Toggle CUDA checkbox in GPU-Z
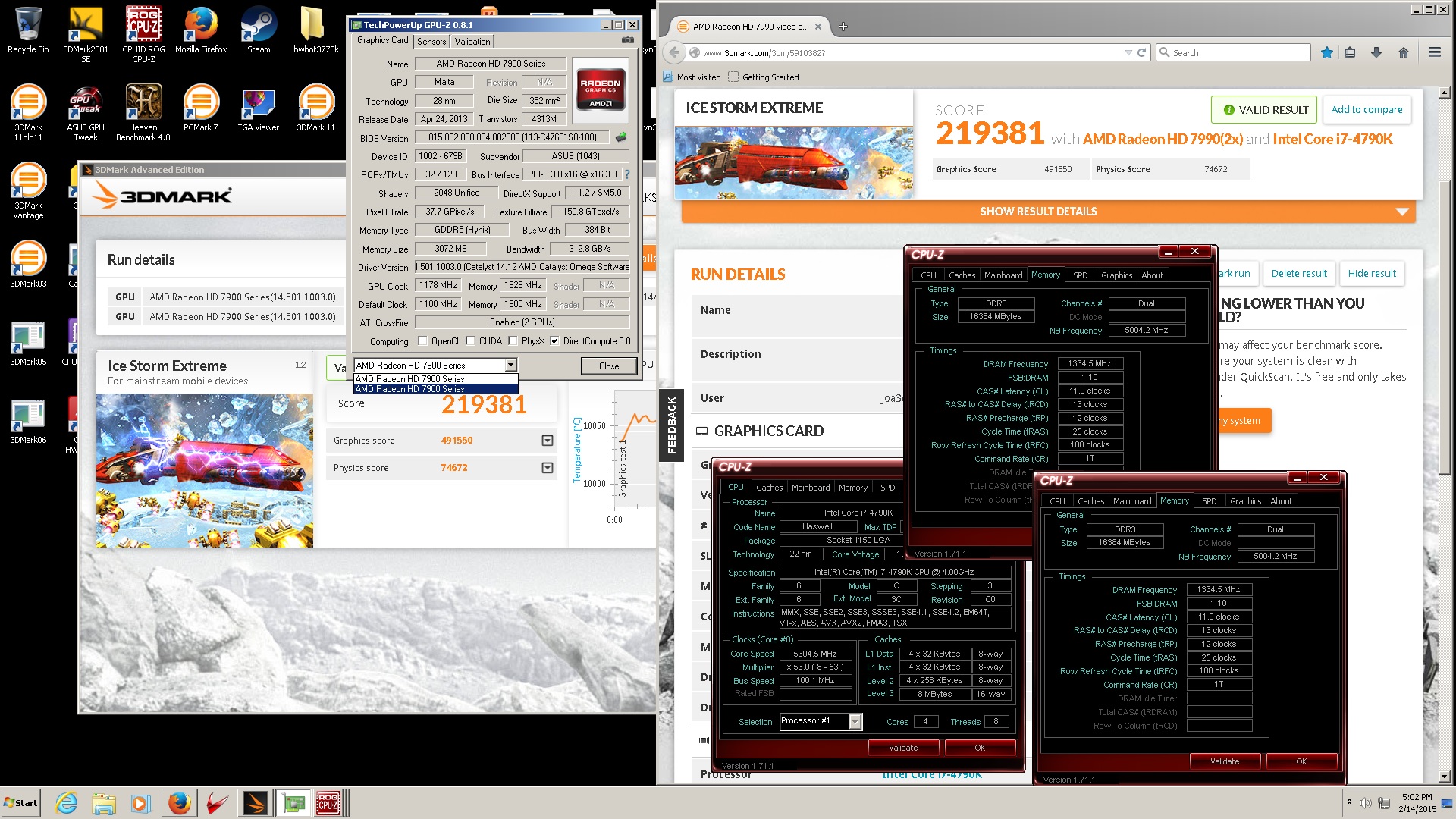This screenshot has width=1456, height=819. pyautogui.click(x=470, y=340)
